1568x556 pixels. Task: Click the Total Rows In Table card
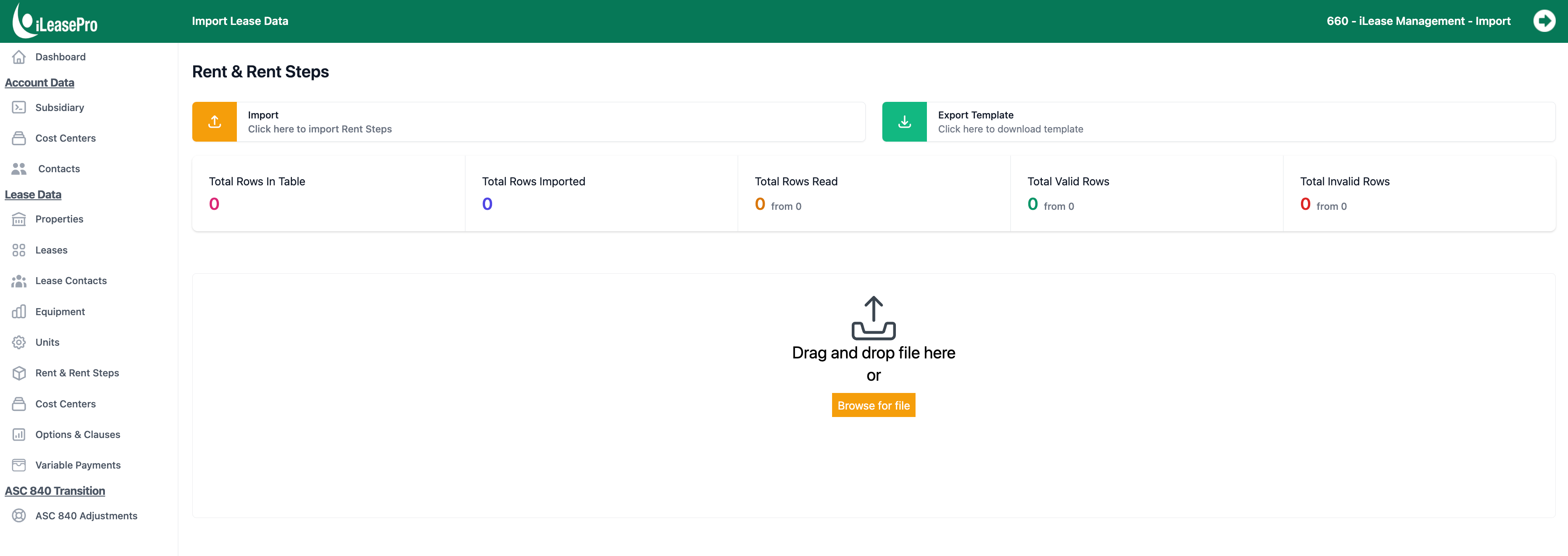click(329, 194)
